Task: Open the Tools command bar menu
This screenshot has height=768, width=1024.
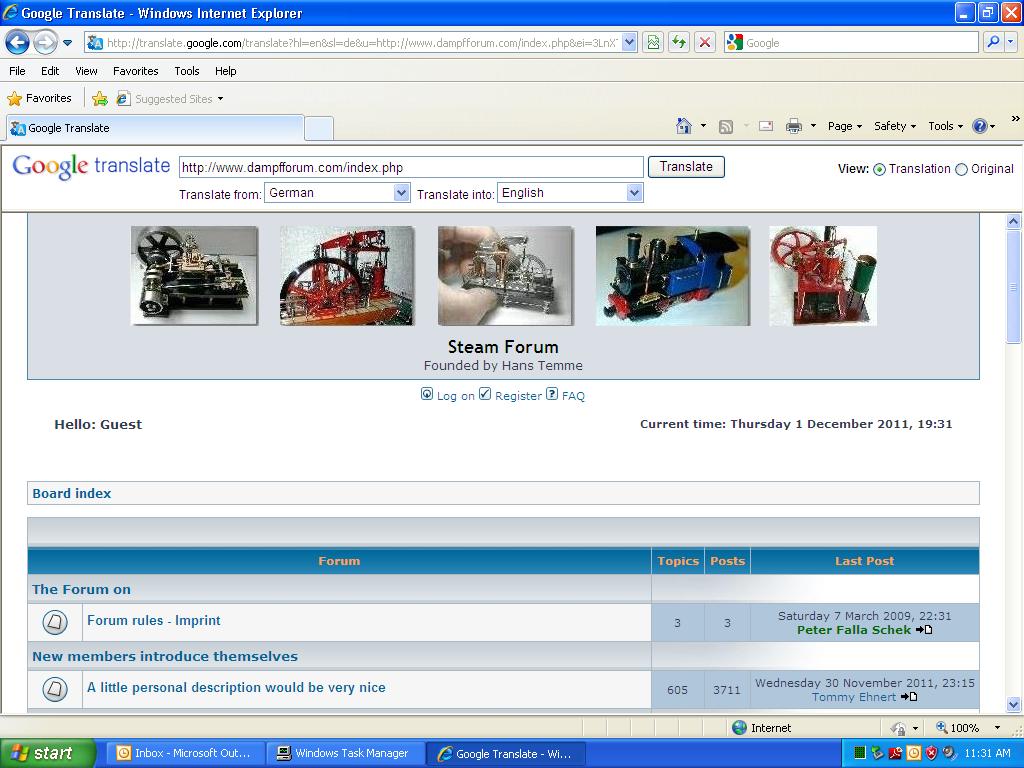Action: 945,126
